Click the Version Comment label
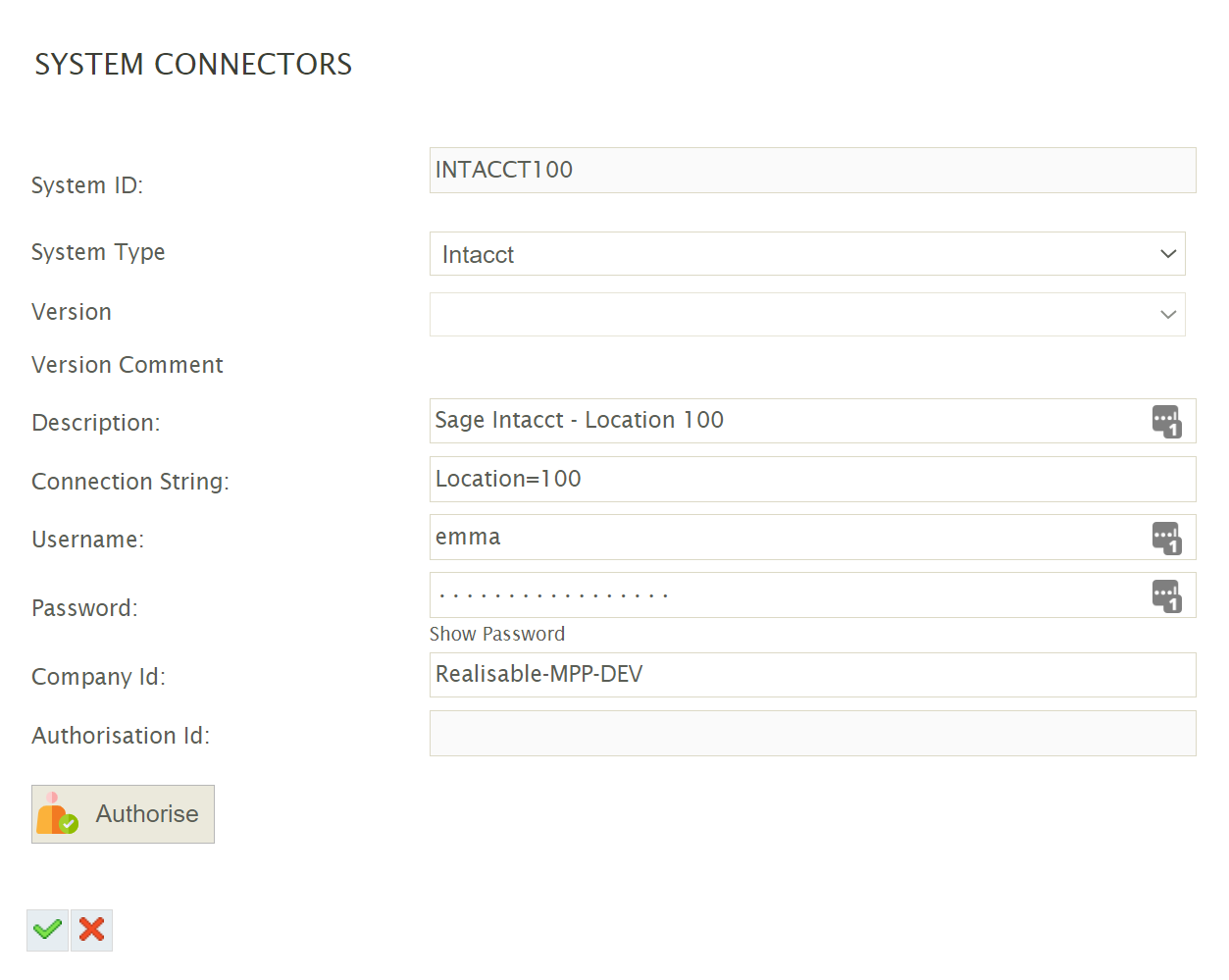This screenshot has height=980, width=1229. tap(128, 365)
